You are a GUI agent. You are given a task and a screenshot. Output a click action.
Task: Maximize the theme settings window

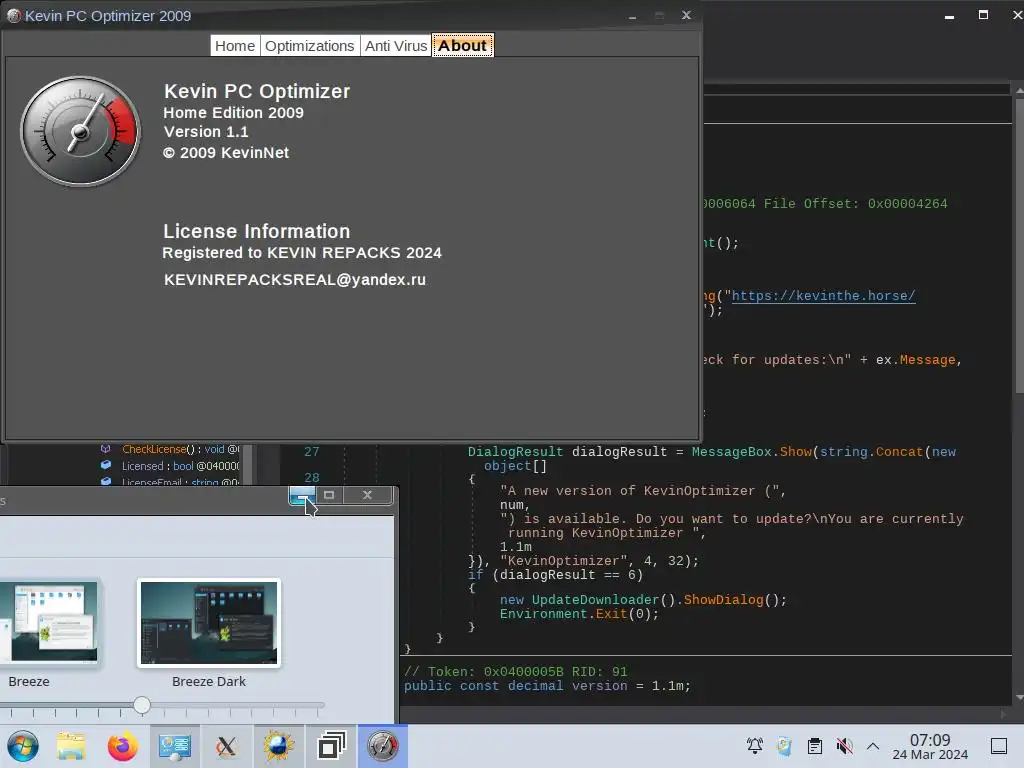pyautogui.click(x=329, y=496)
